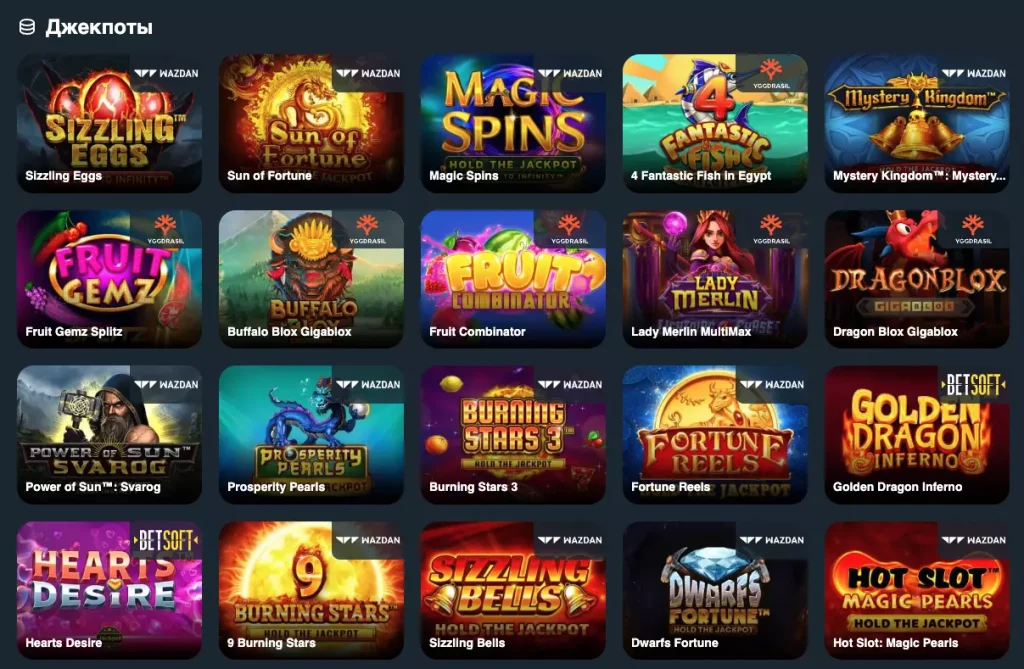Click the Yggdrasil logo on Fruit Gemz Splitz
This screenshot has width=1024, height=669.
(x=165, y=229)
